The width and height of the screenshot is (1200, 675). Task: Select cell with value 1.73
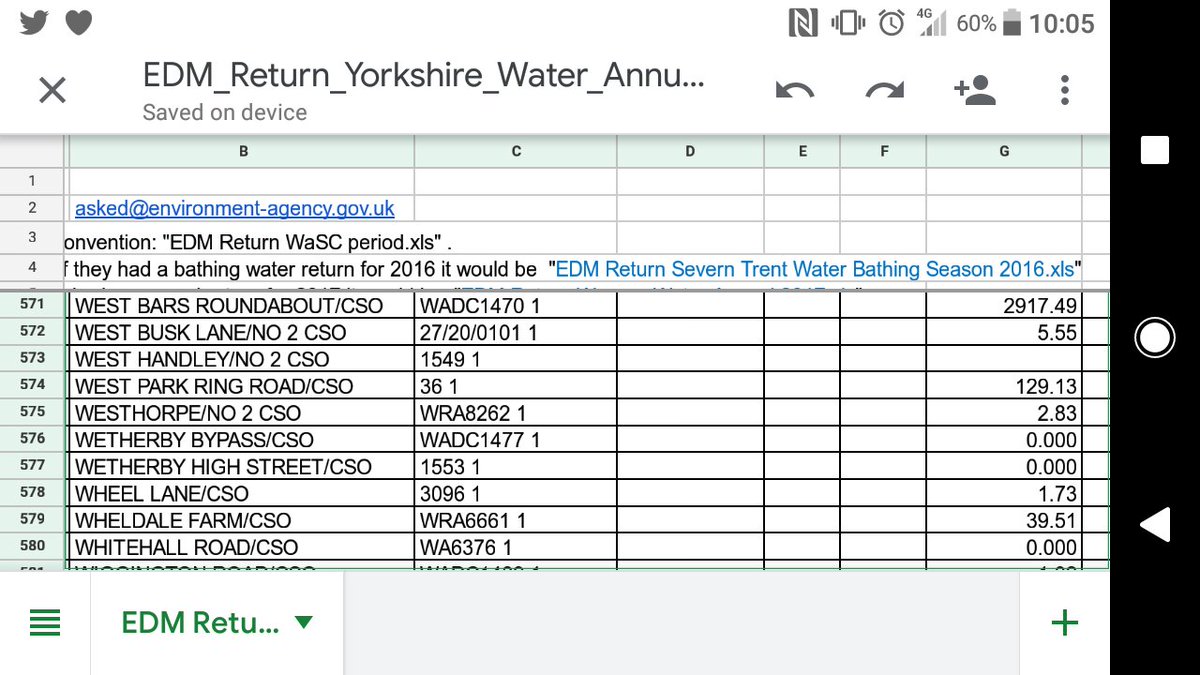[1004, 494]
